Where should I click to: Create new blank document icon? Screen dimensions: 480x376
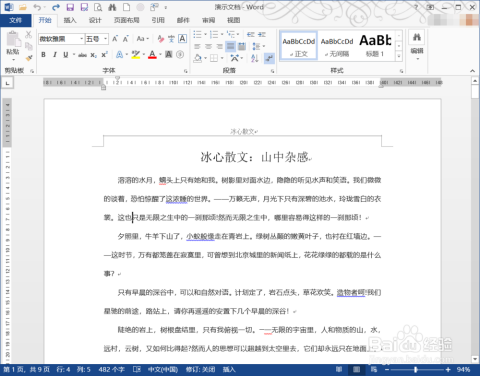coord(126,7)
